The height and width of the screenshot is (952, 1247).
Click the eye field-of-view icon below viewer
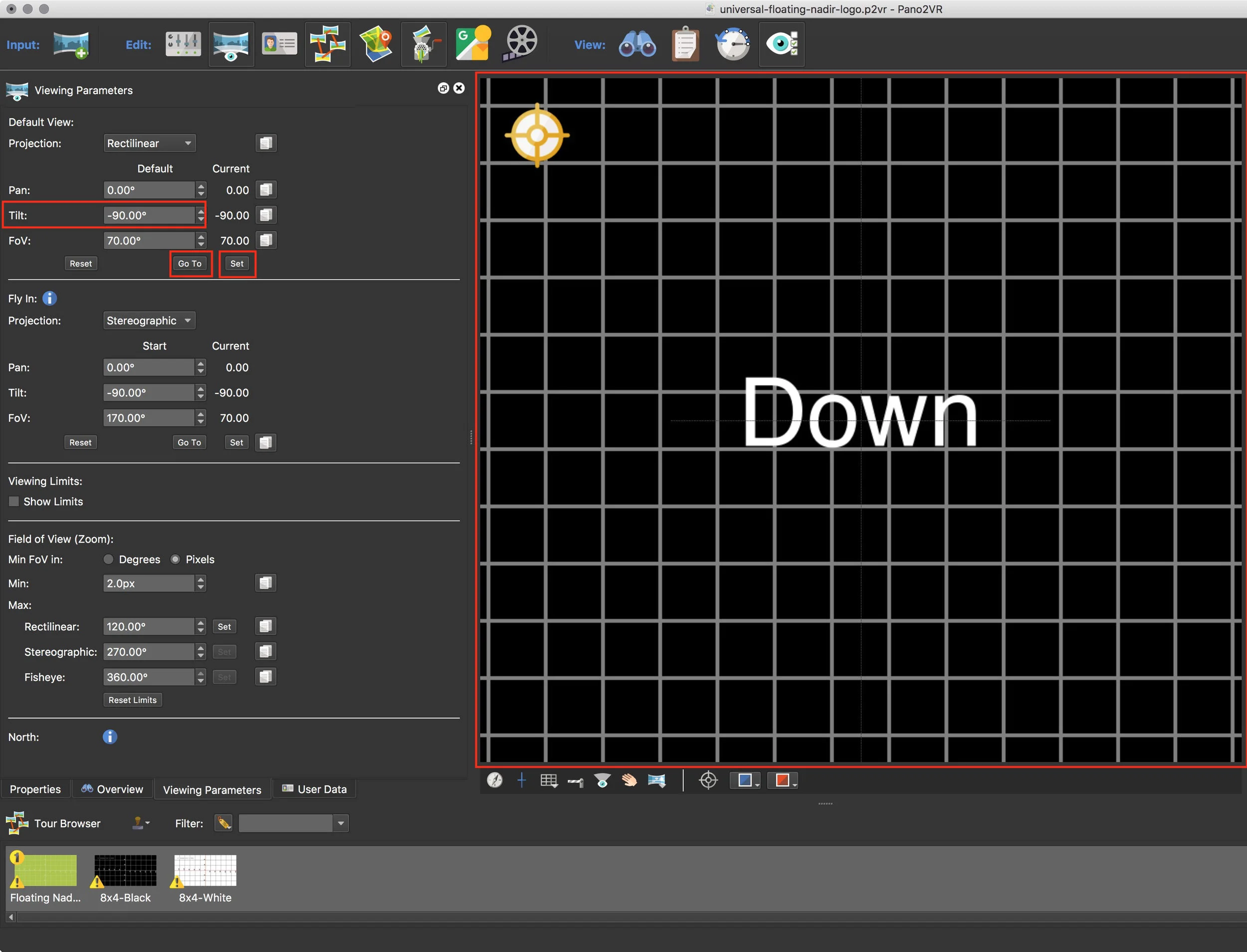602,781
